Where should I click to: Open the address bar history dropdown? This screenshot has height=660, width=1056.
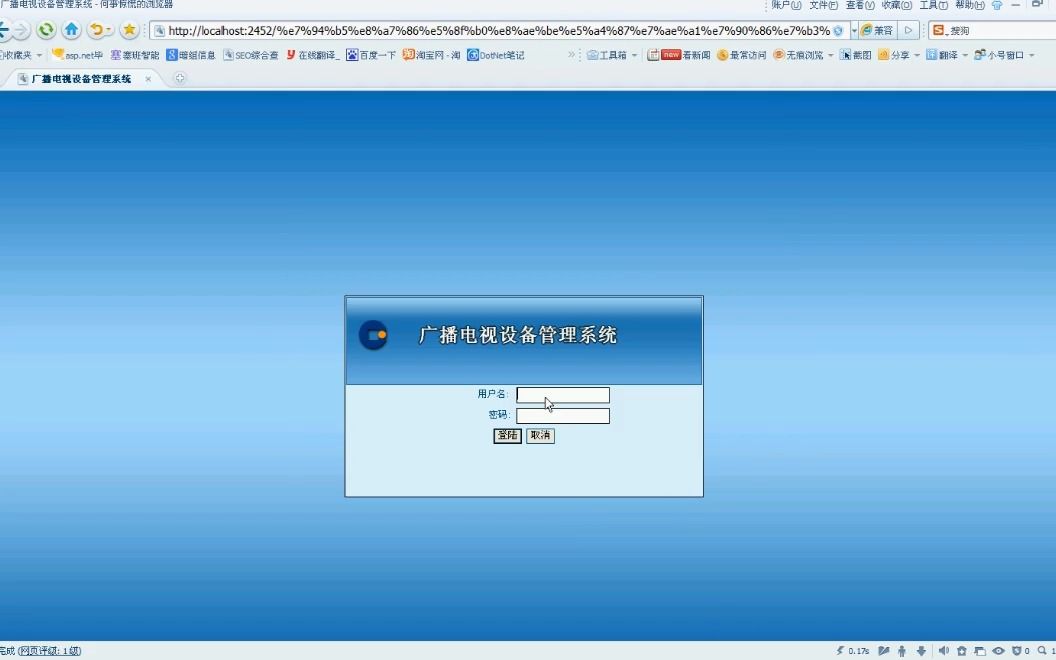coord(855,30)
